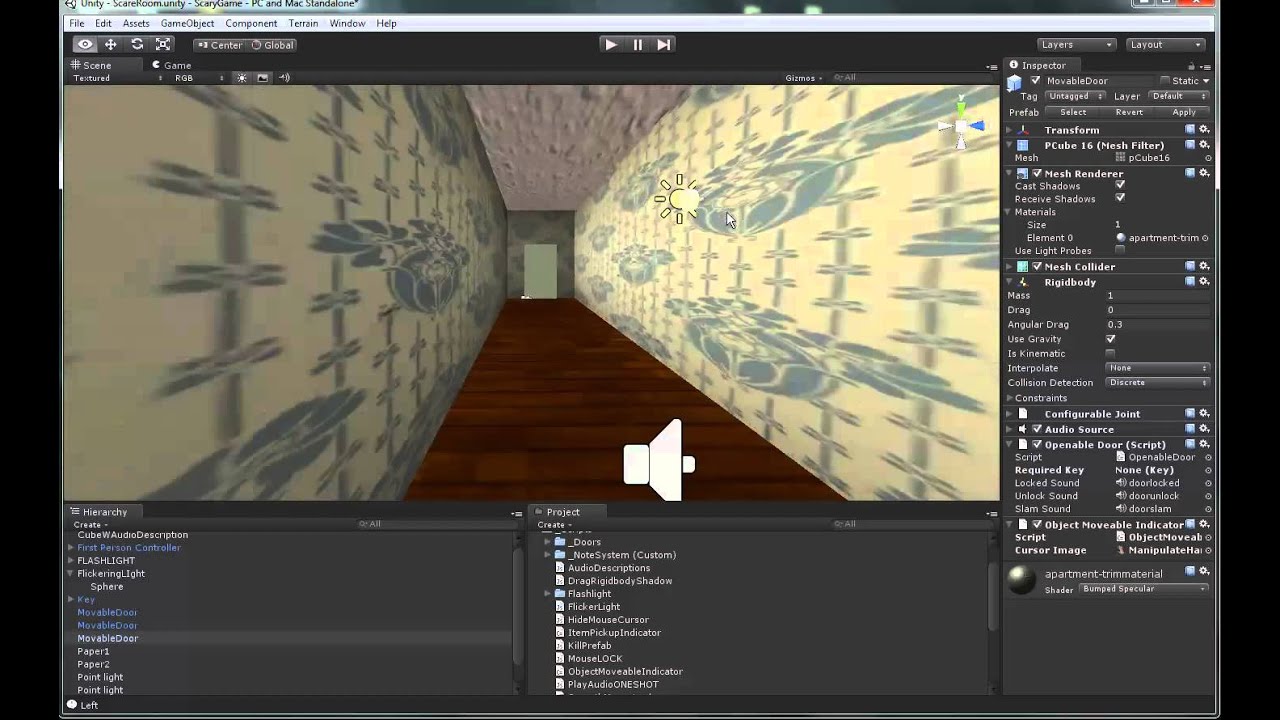Screen dimensions: 1280x720
Task: Select FlickerLight in Project panel
Action: (593, 607)
